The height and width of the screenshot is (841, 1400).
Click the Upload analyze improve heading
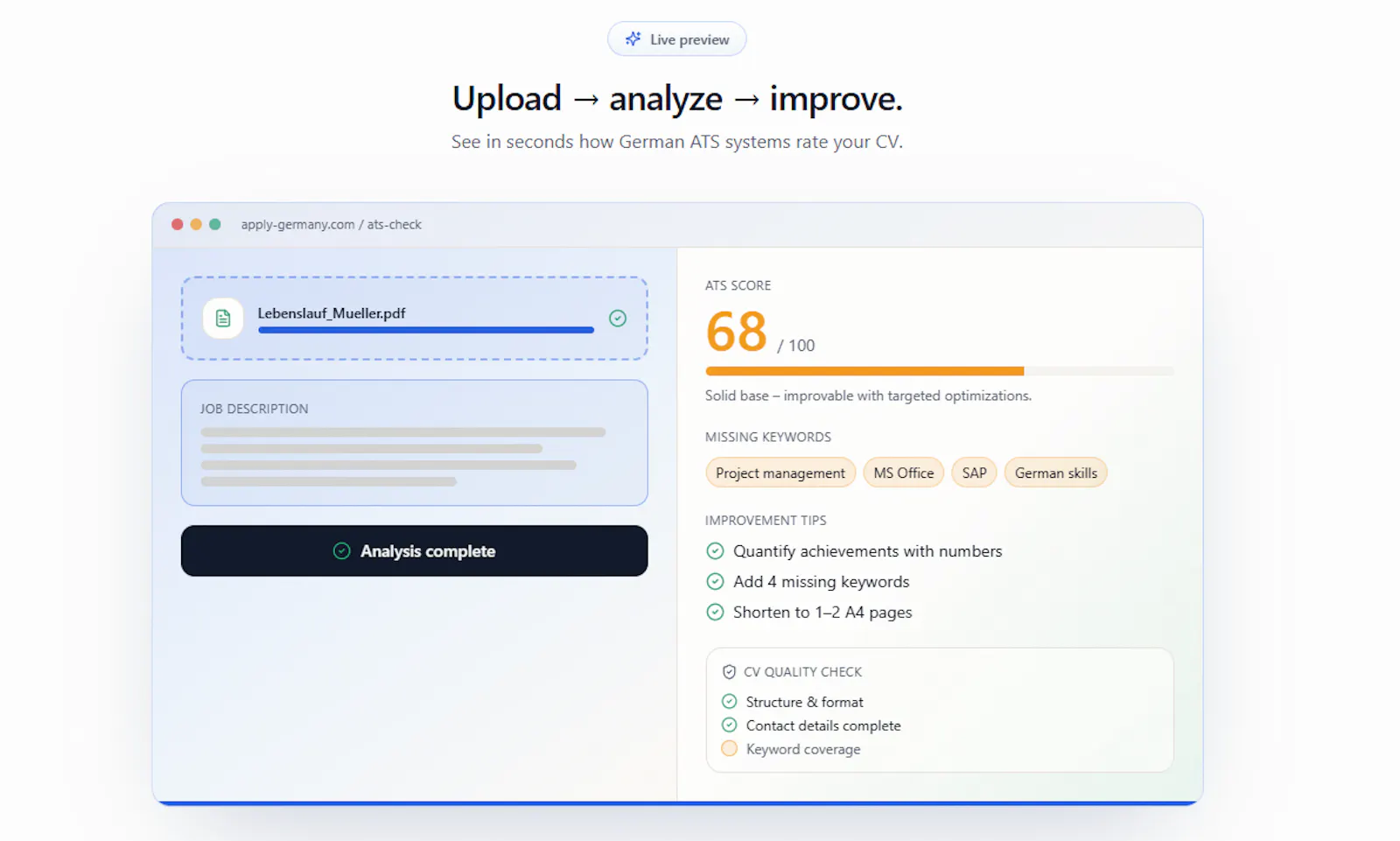pos(677,99)
